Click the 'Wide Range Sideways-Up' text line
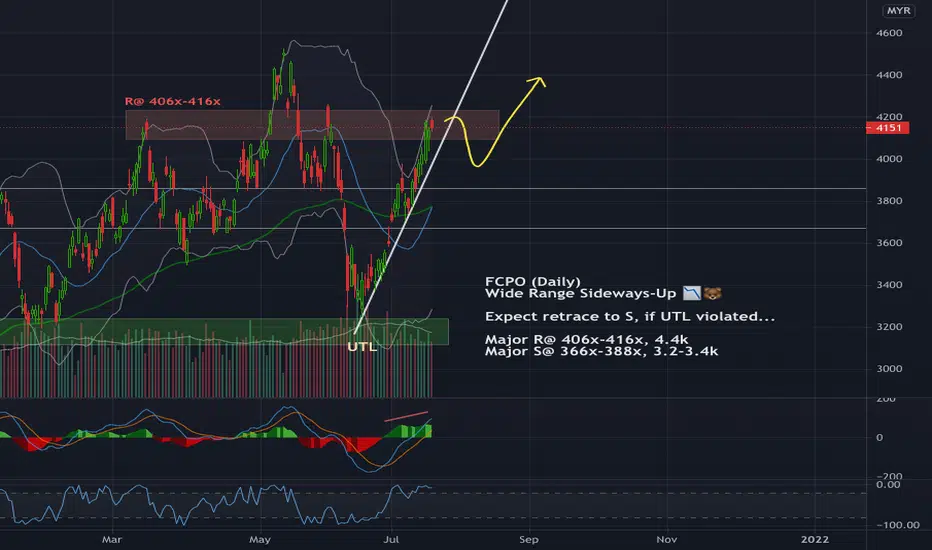The height and width of the screenshot is (550, 932). click(581, 294)
